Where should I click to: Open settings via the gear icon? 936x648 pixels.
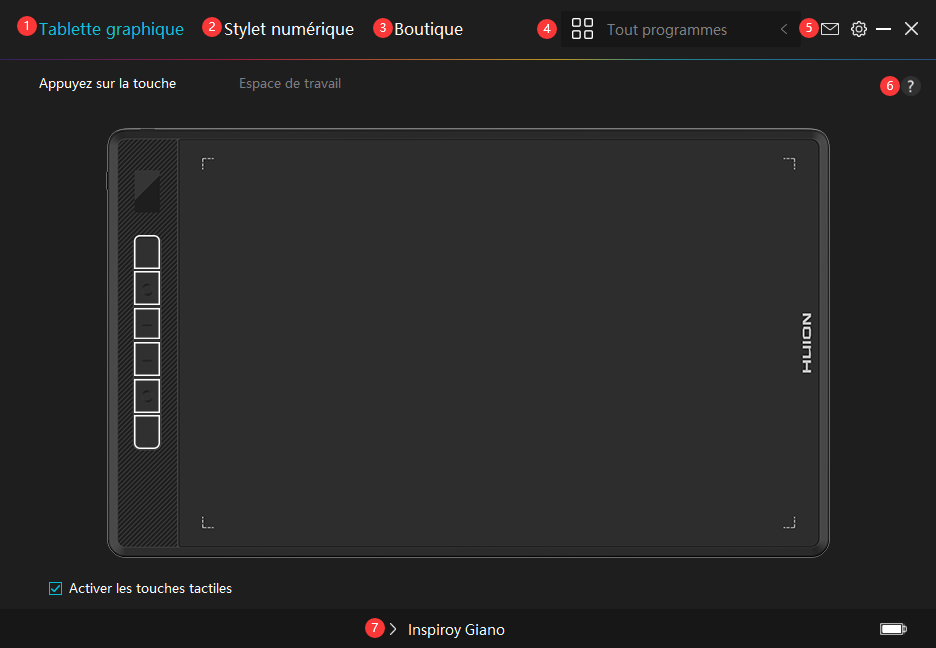(x=858, y=30)
